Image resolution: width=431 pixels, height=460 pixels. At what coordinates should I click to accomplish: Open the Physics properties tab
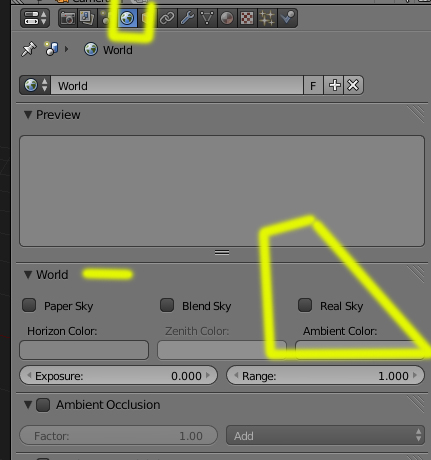[287, 18]
